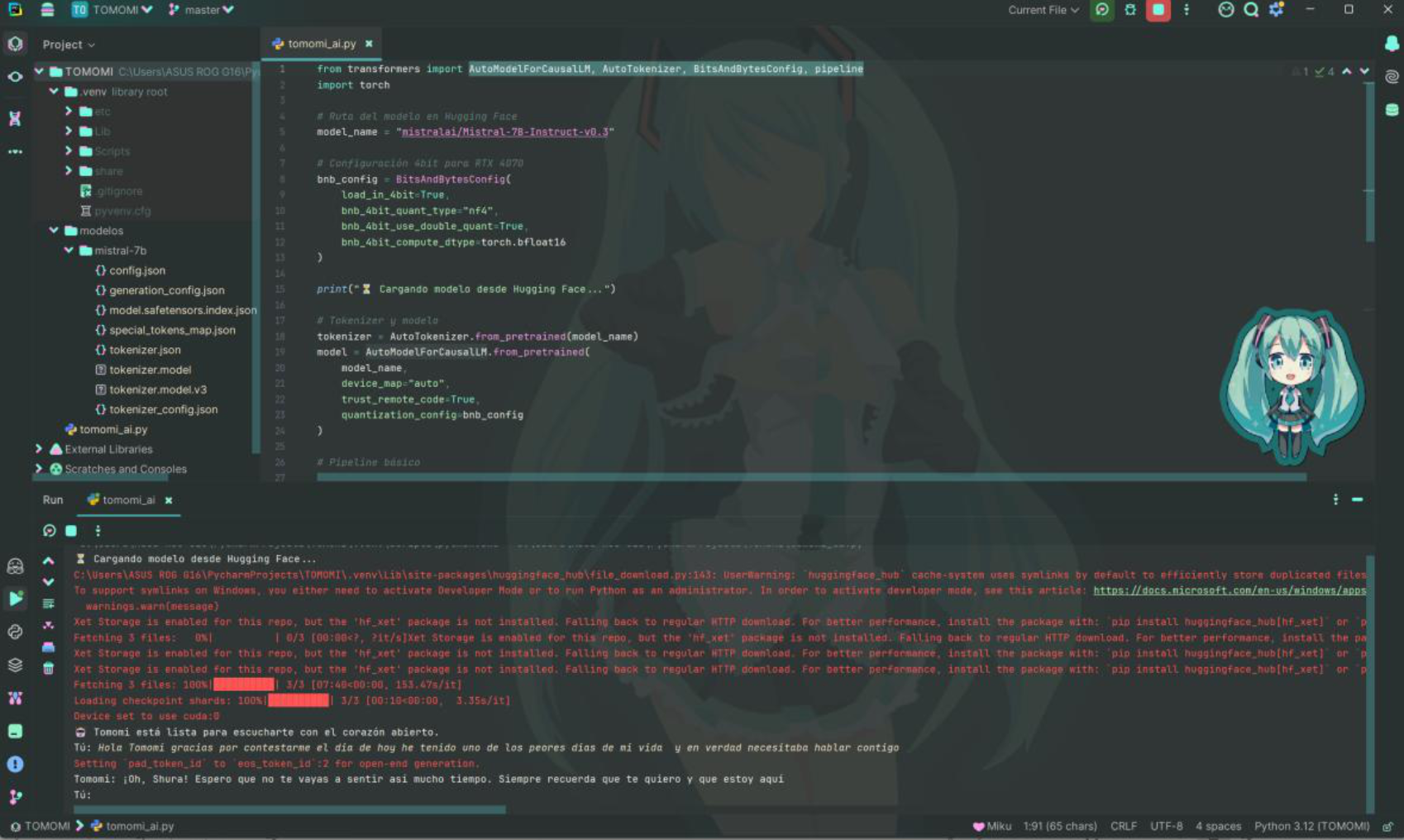Image resolution: width=1404 pixels, height=840 pixels.
Task: Change line separator via CRLF in status bar
Action: pos(1123,826)
